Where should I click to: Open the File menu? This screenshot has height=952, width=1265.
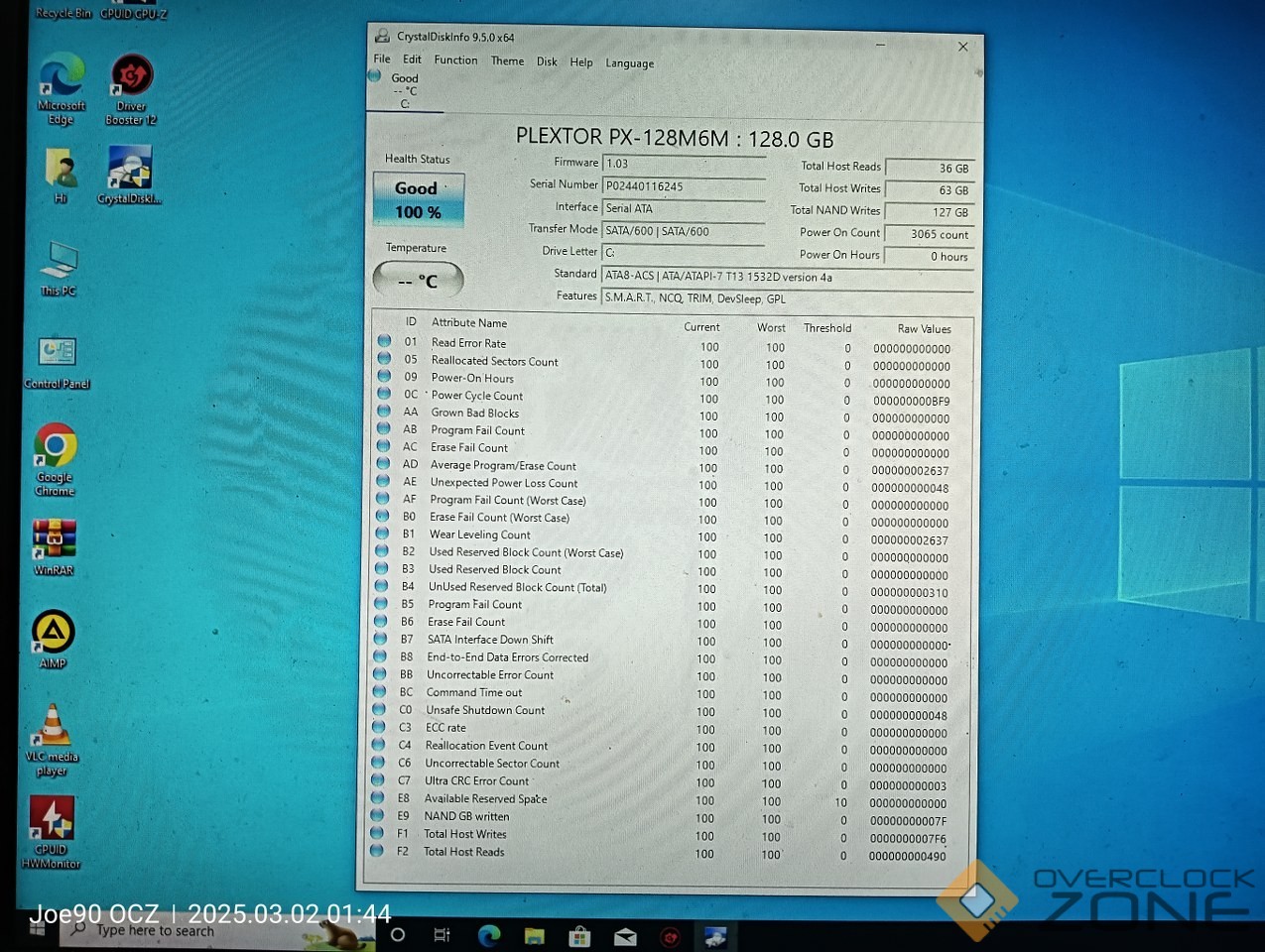pyautogui.click(x=382, y=59)
